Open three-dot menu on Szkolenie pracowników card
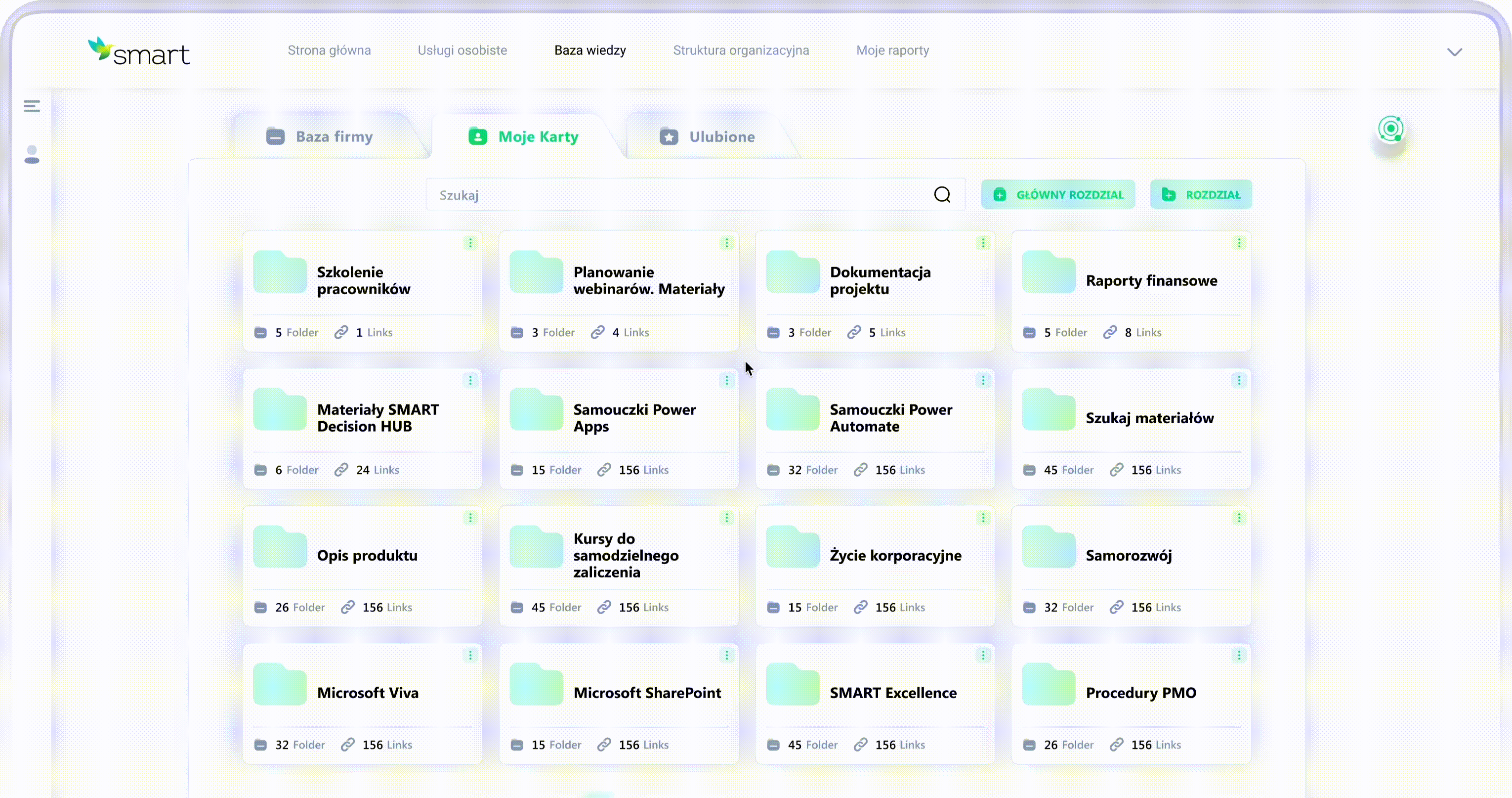The width and height of the screenshot is (1512, 798). (470, 242)
